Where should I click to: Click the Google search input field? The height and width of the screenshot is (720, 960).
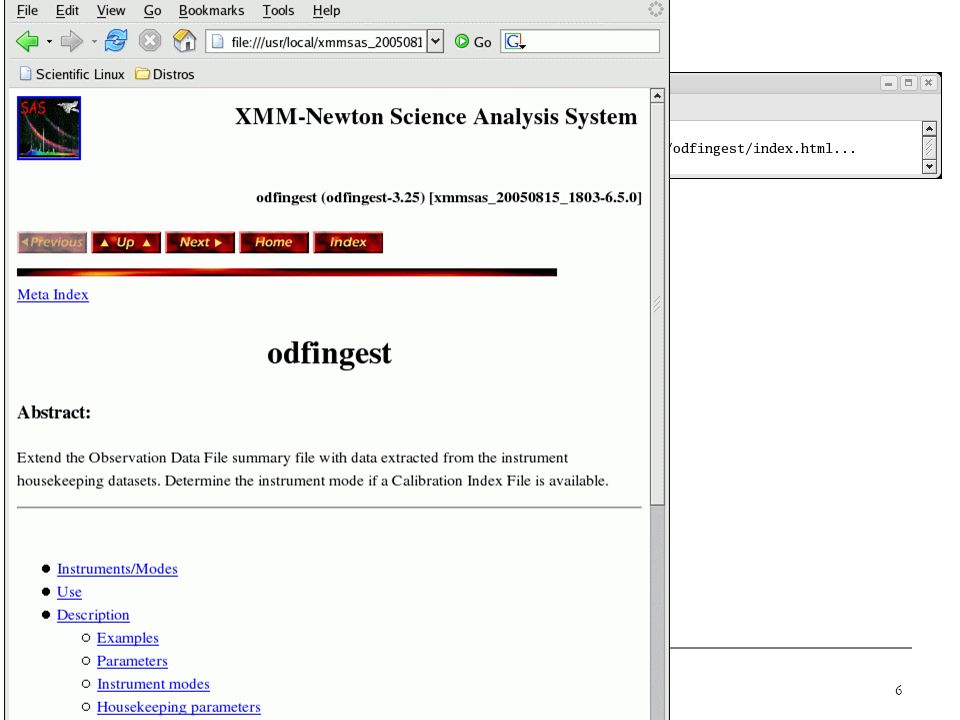click(x=592, y=42)
